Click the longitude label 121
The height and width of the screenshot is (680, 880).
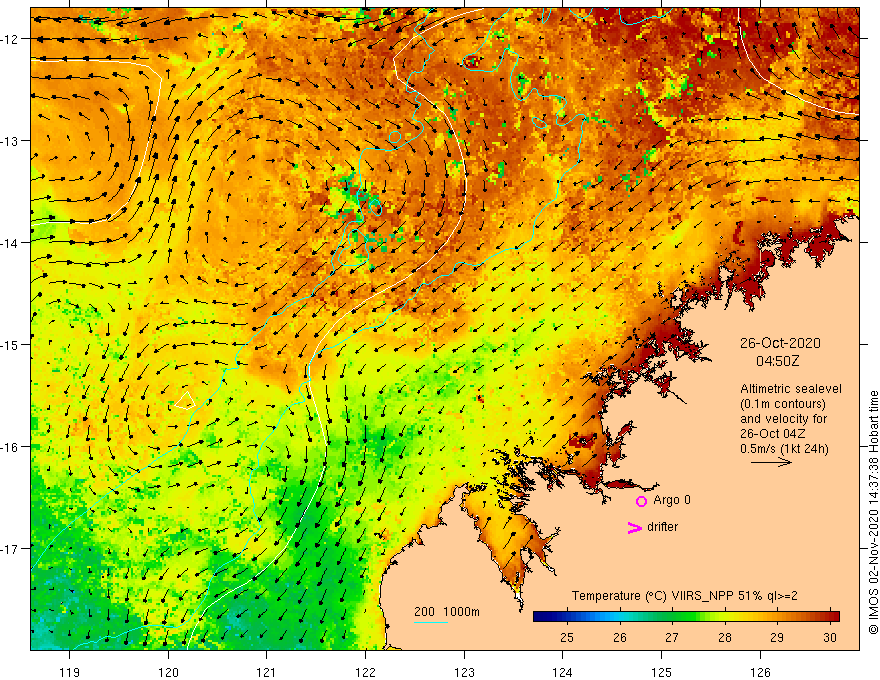click(267, 672)
